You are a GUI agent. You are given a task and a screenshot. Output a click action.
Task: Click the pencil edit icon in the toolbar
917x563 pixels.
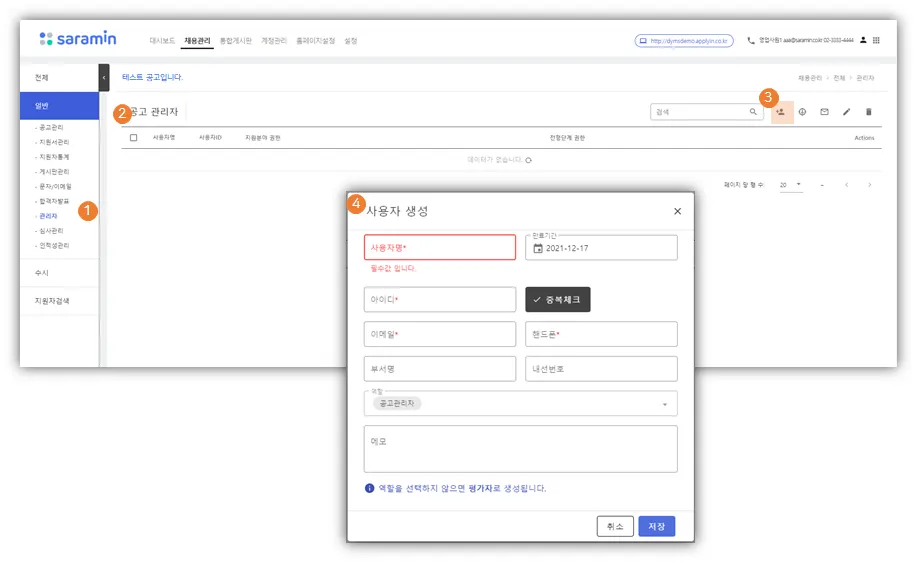click(846, 112)
